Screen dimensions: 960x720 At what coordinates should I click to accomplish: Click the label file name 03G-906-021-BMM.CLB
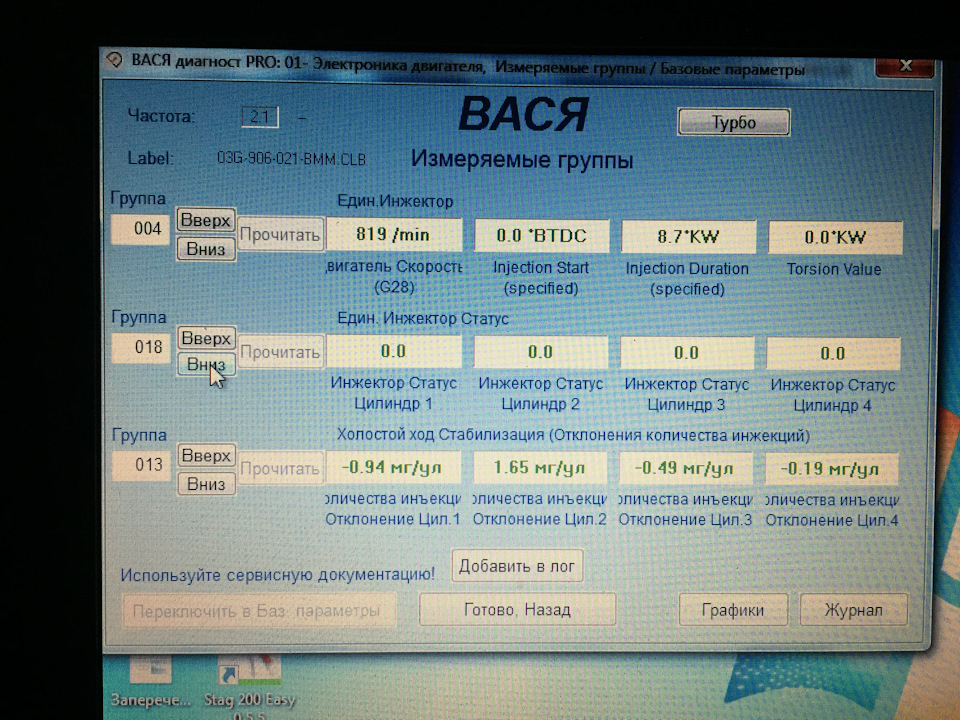click(291, 159)
